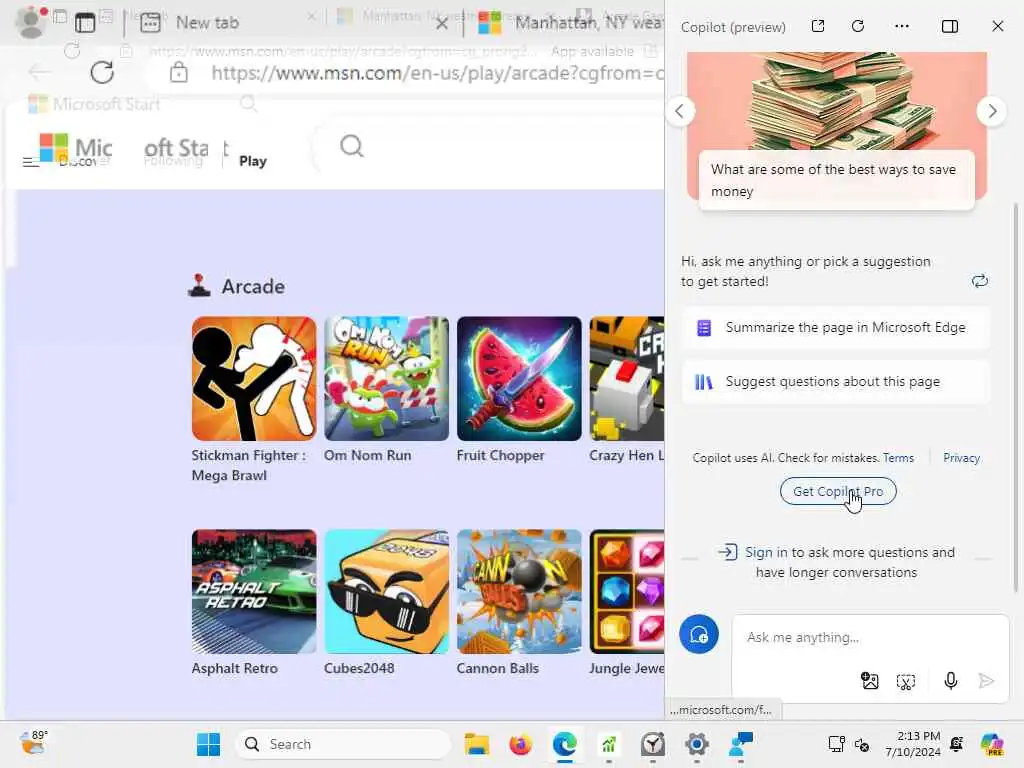Use the microphone for voice input
1024x768 pixels.
(x=951, y=681)
